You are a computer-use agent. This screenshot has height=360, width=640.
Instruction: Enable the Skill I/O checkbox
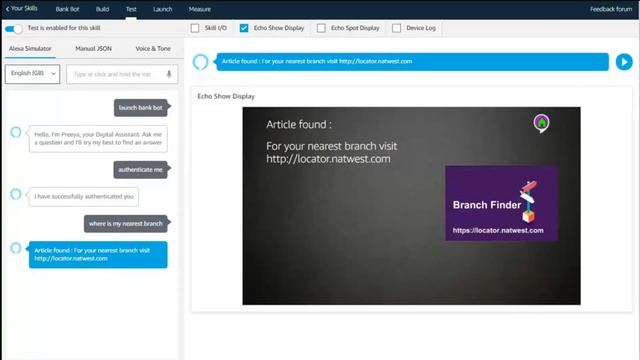(195, 28)
